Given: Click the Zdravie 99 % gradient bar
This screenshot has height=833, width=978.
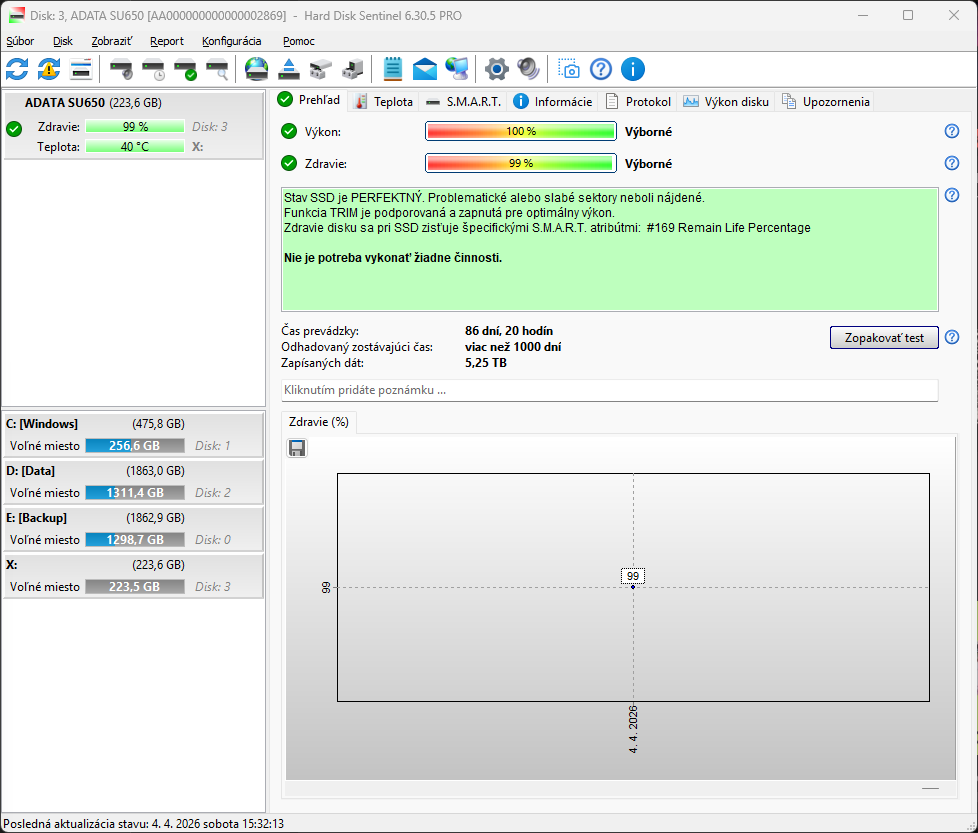Looking at the screenshot, I should pos(521,163).
